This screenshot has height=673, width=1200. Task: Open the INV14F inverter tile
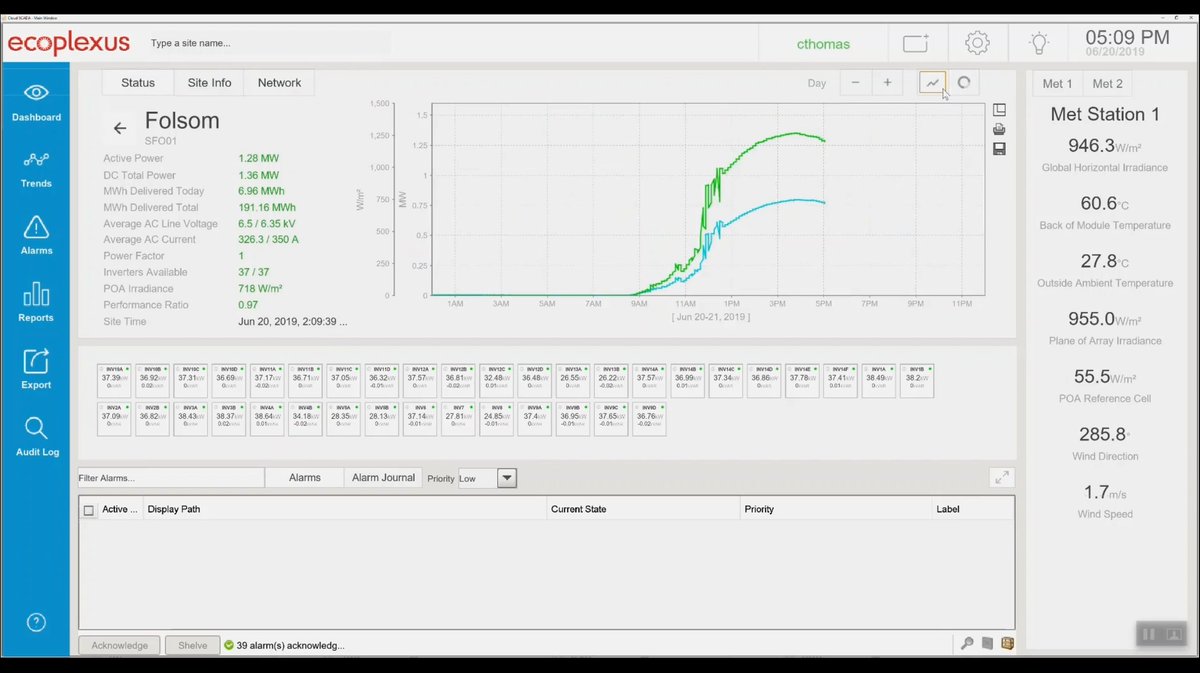click(840, 382)
